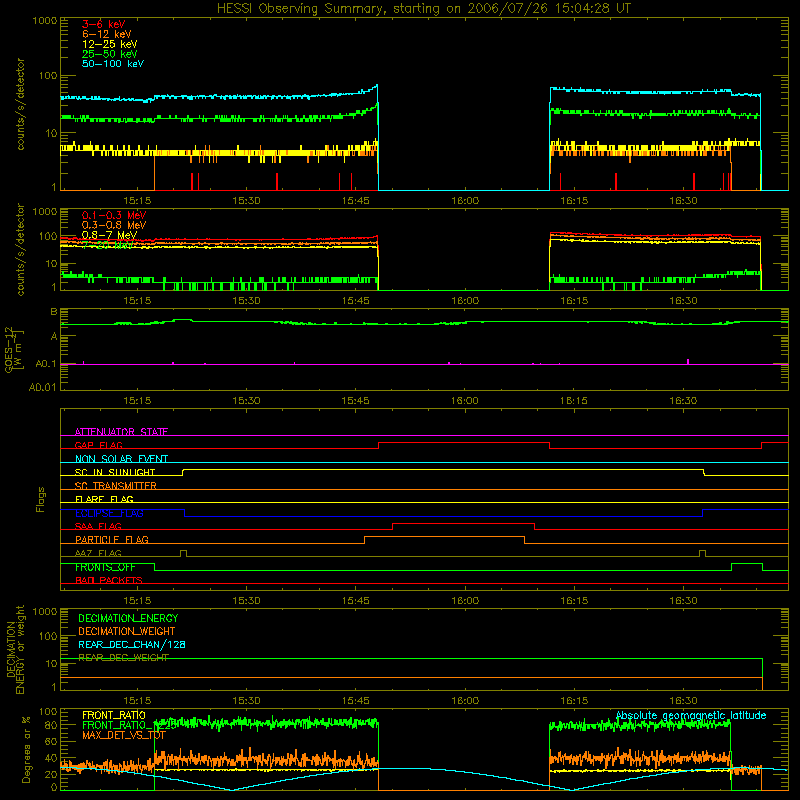Select the blue ECLIPSE_FLAG label
The height and width of the screenshot is (800, 800).
point(109,513)
